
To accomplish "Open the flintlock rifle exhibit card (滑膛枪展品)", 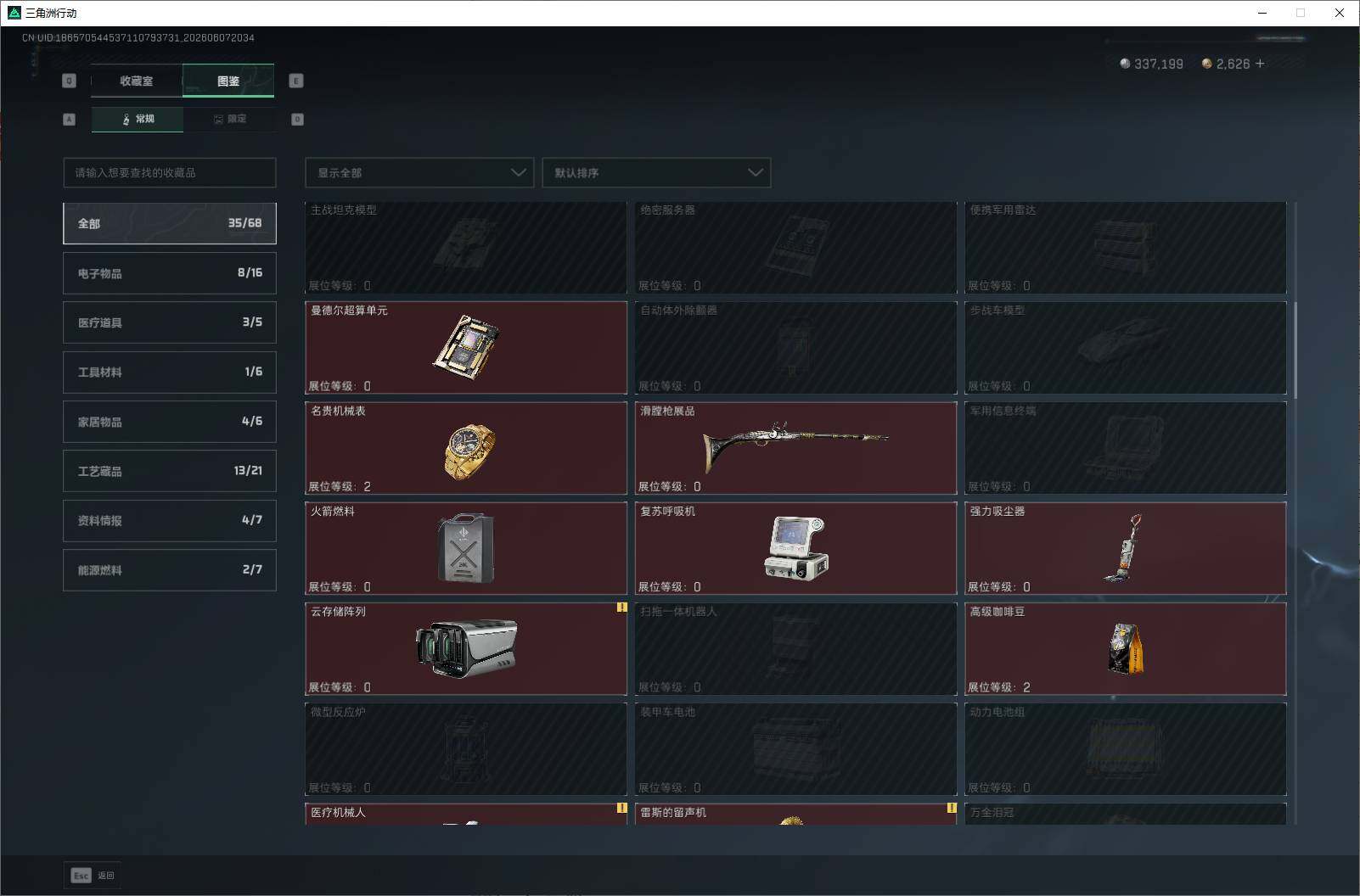I will click(x=795, y=448).
